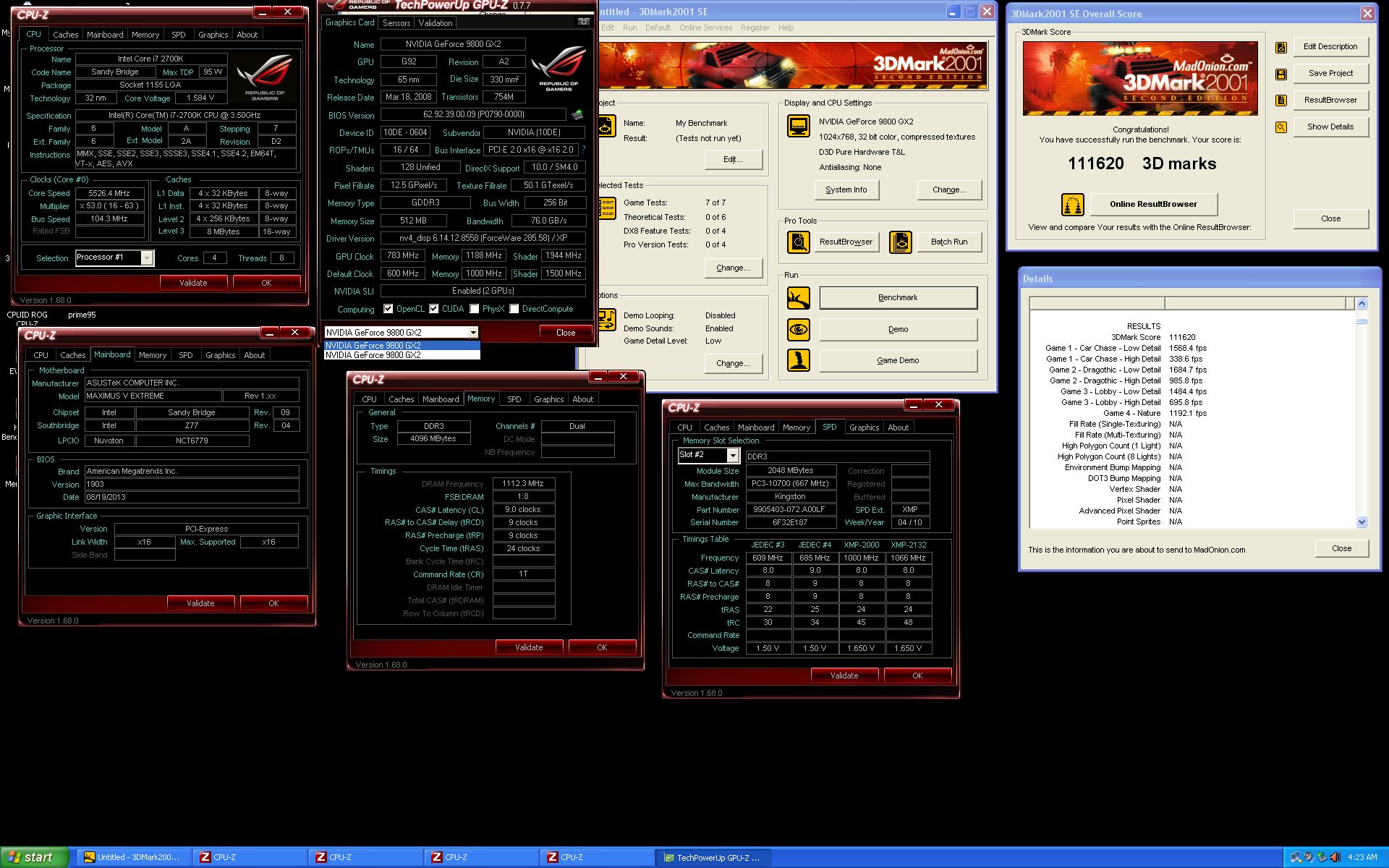Click the Benchmark run icon
1389x868 pixels.
tap(798, 298)
